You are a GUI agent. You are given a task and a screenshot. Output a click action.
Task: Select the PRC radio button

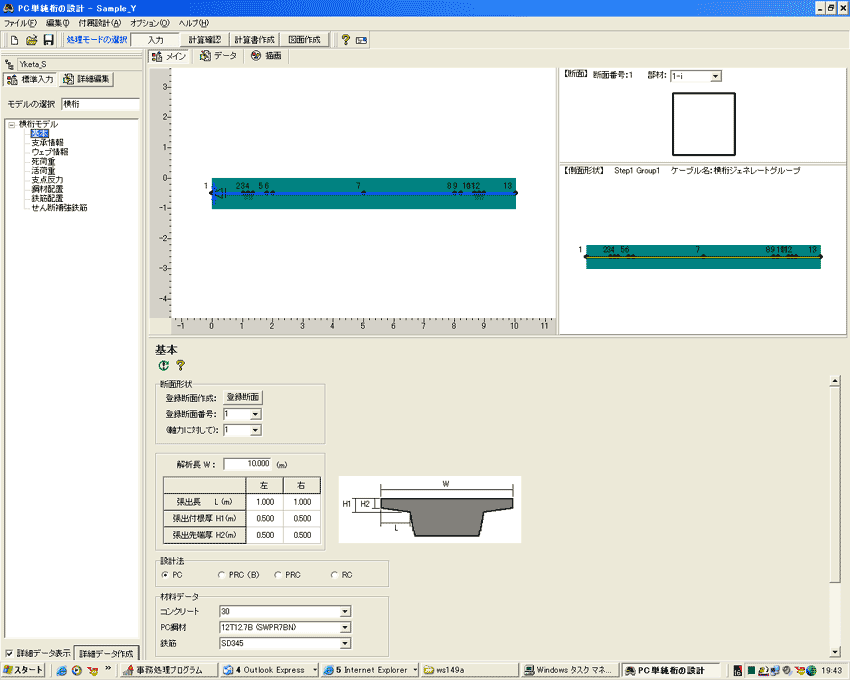(x=278, y=575)
